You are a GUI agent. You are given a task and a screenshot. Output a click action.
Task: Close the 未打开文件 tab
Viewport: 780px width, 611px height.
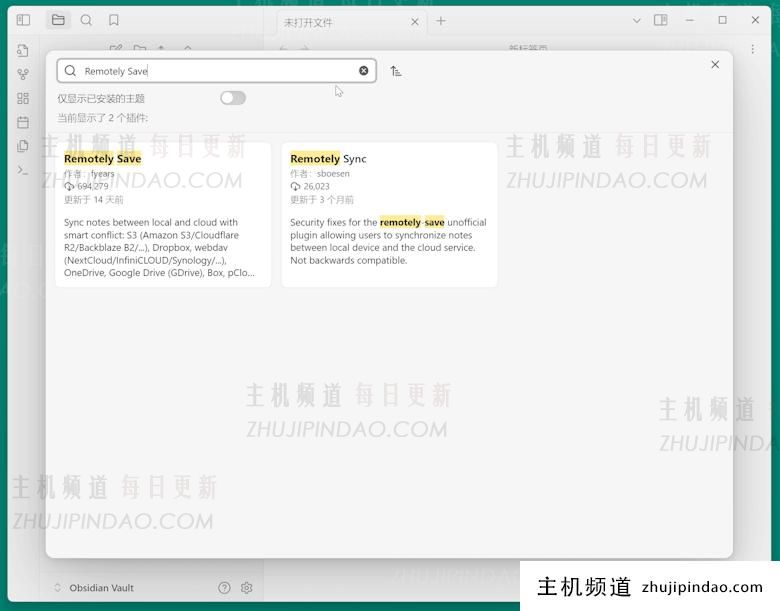(414, 22)
